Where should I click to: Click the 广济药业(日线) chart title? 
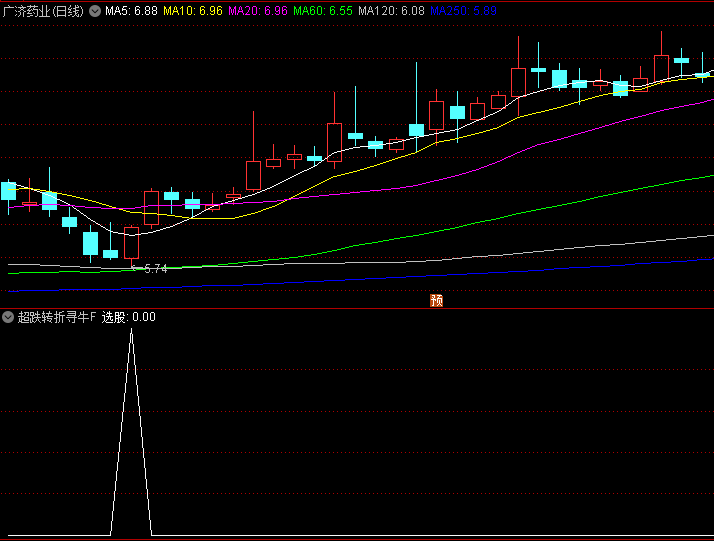tap(44, 10)
